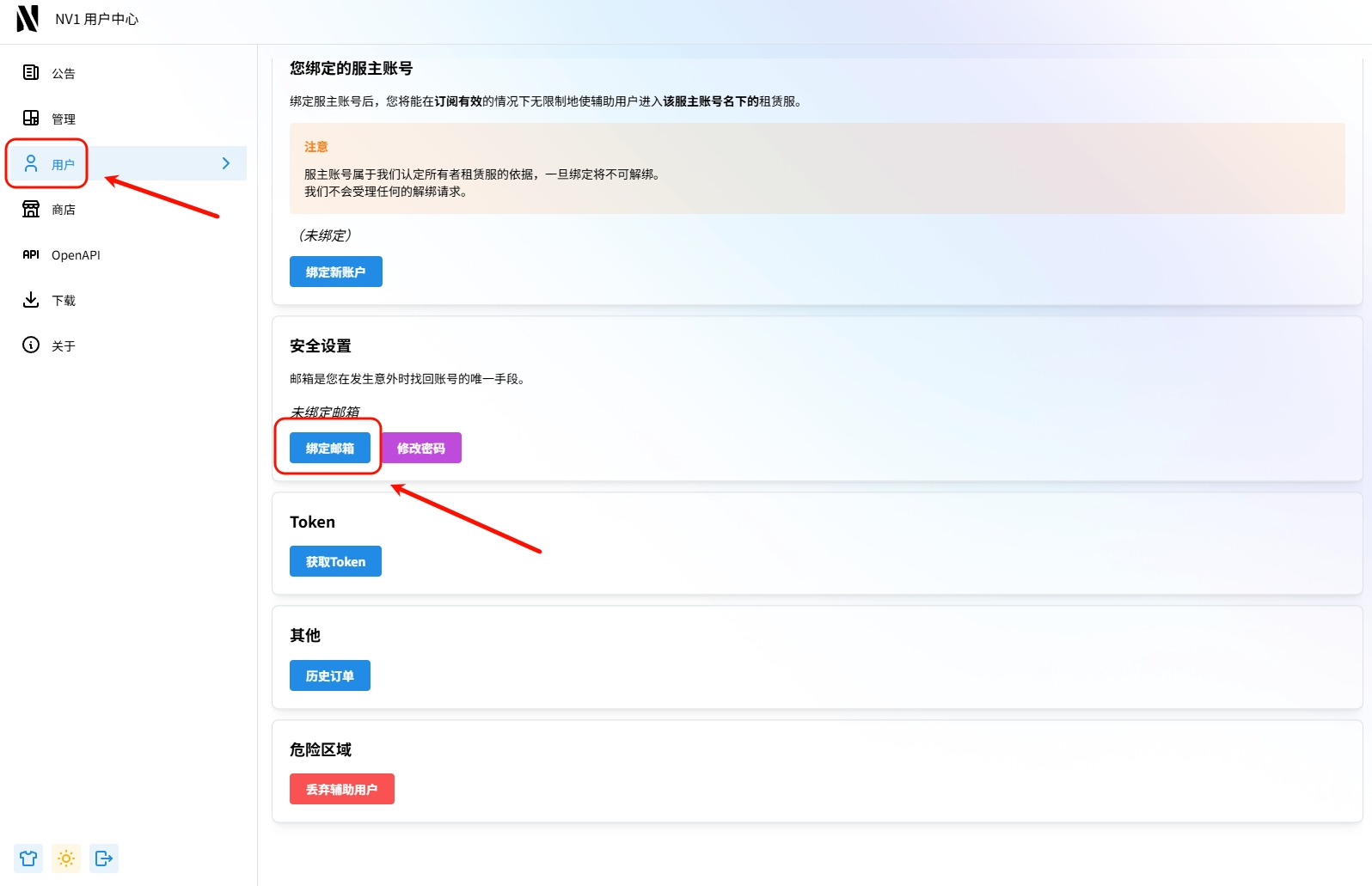Image resolution: width=1372 pixels, height=886 pixels.
Task: Click the 管理 dashboard icon
Action: tap(31, 118)
